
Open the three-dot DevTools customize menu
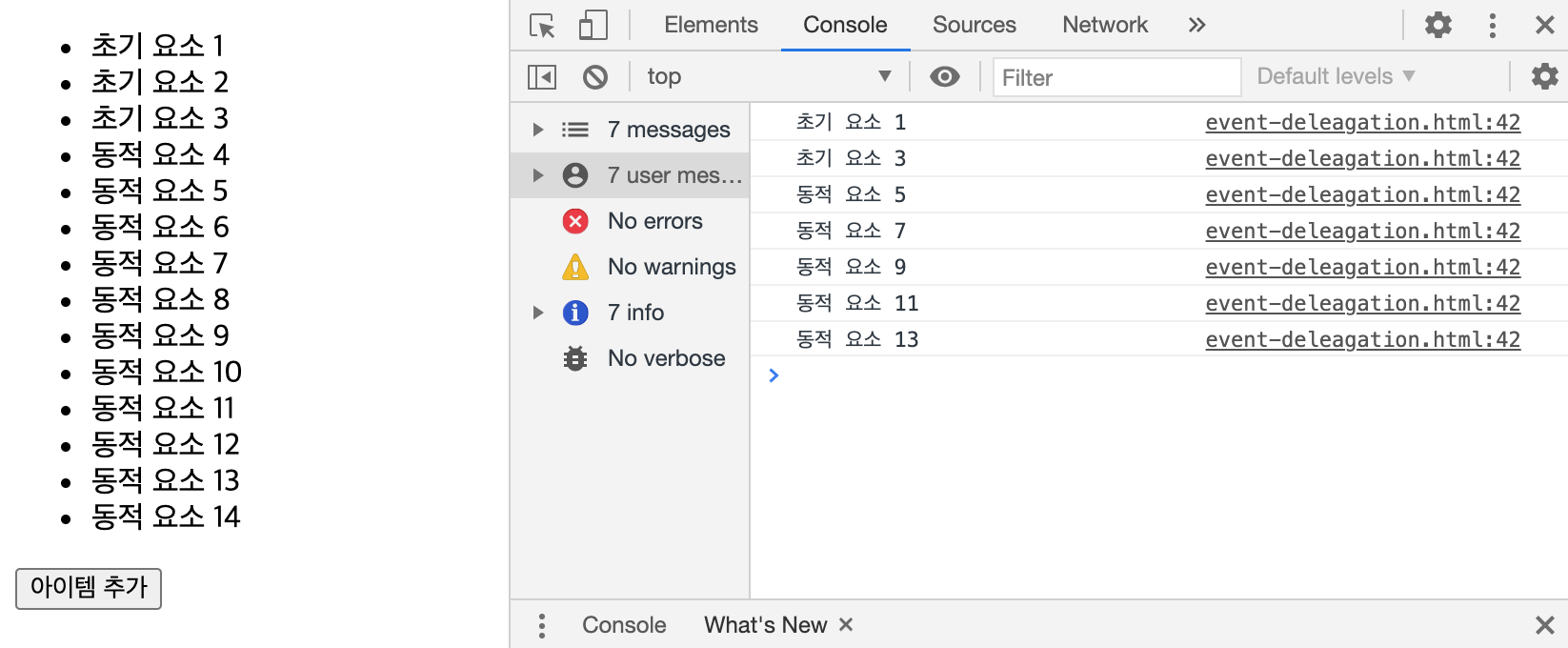[x=1492, y=26]
